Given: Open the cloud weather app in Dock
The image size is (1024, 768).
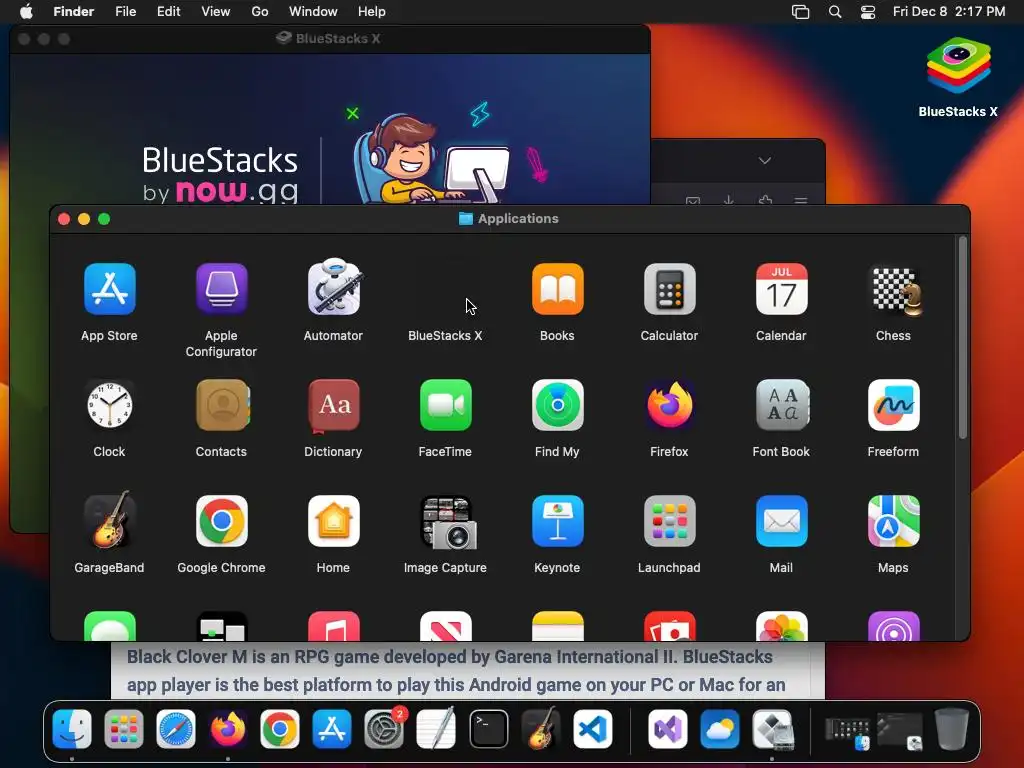Looking at the screenshot, I should pyautogui.click(x=720, y=729).
